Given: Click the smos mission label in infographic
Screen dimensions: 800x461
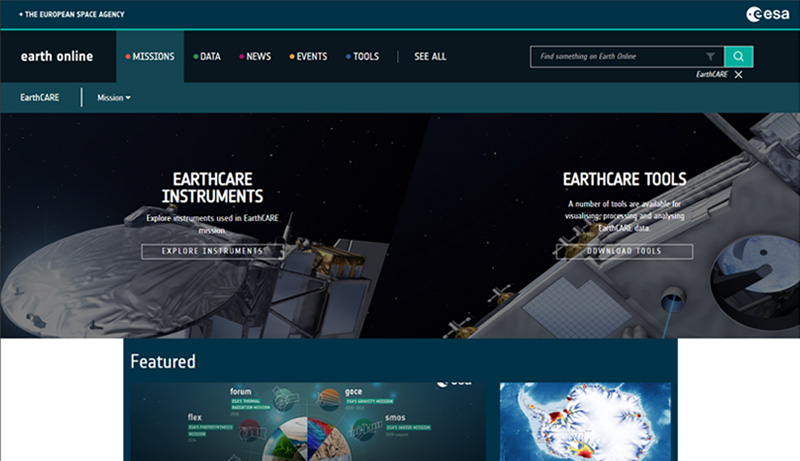Looking at the screenshot, I should tap(395, 418).
